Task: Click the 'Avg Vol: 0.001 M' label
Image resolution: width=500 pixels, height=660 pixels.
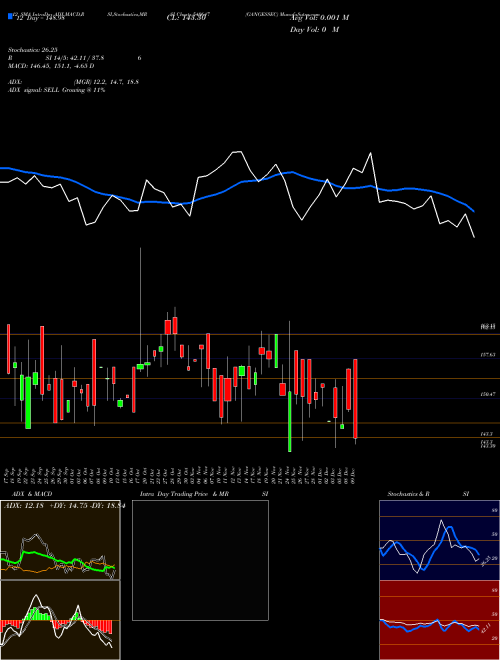Action: pos(319,18)
